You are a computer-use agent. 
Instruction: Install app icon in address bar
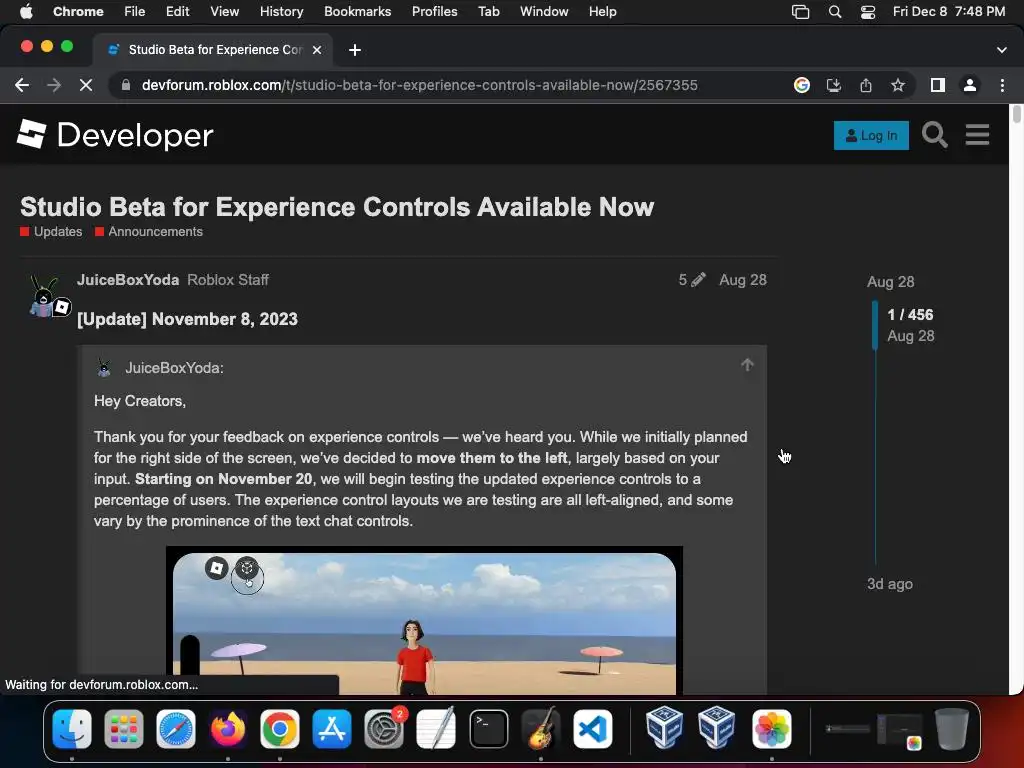coord(834,85)
